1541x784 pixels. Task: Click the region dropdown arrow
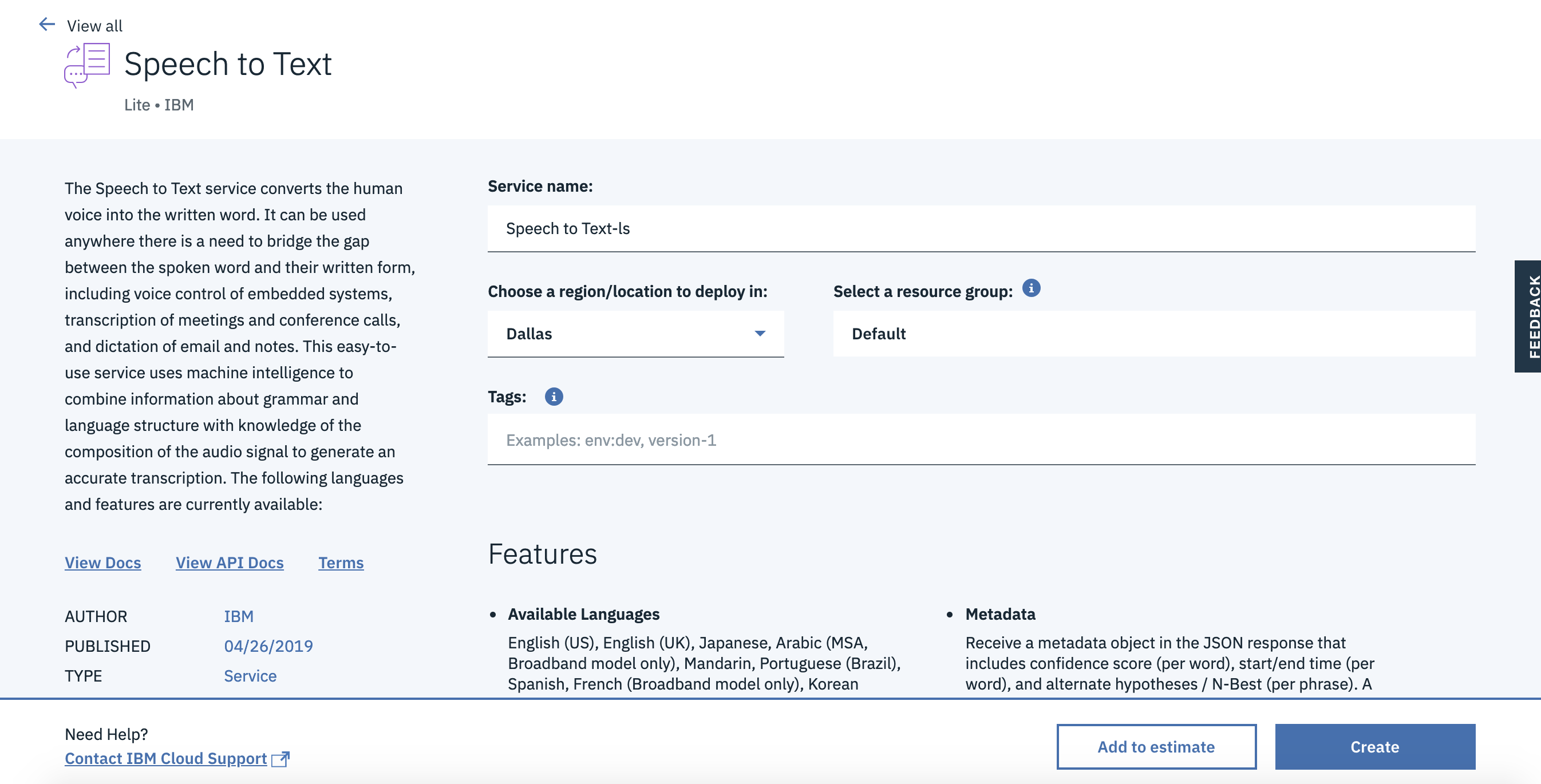click(x=759, y=334)
